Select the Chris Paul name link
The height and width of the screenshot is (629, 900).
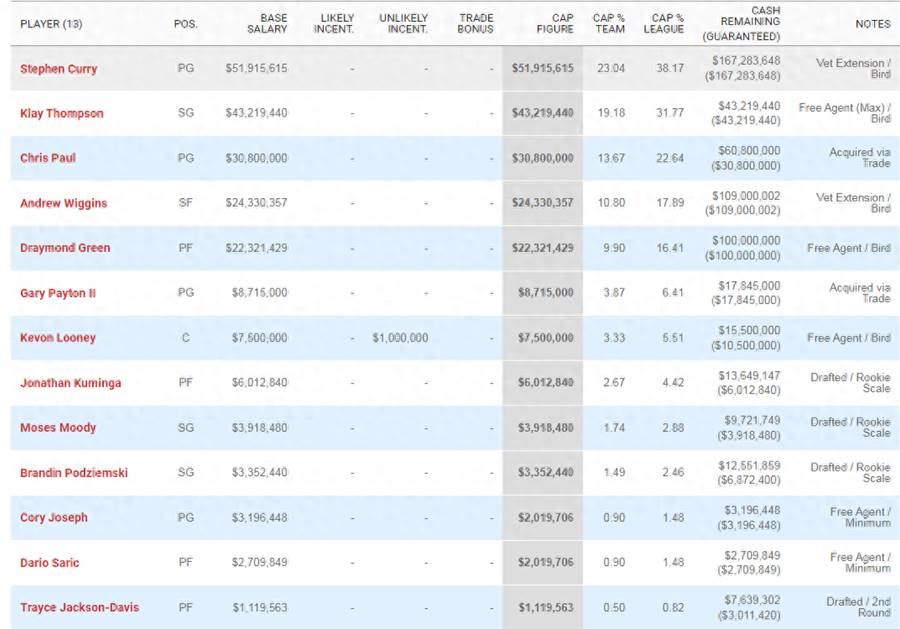48,158
